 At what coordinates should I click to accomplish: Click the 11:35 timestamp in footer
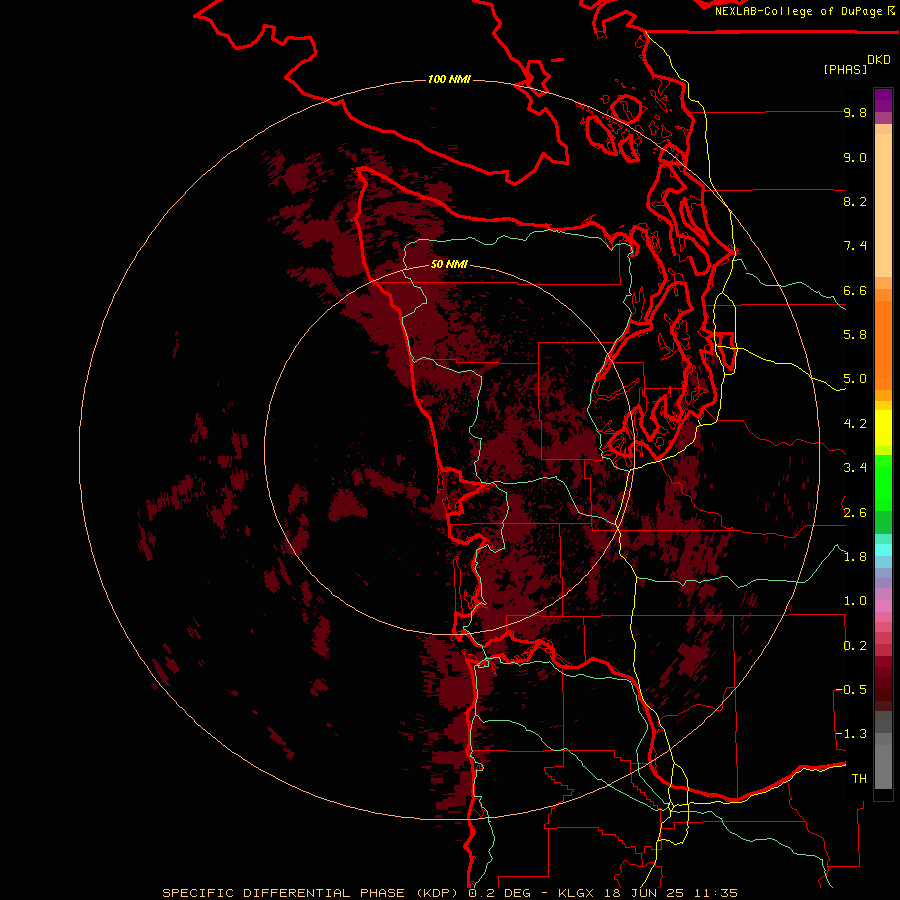(x=716, y=893)
